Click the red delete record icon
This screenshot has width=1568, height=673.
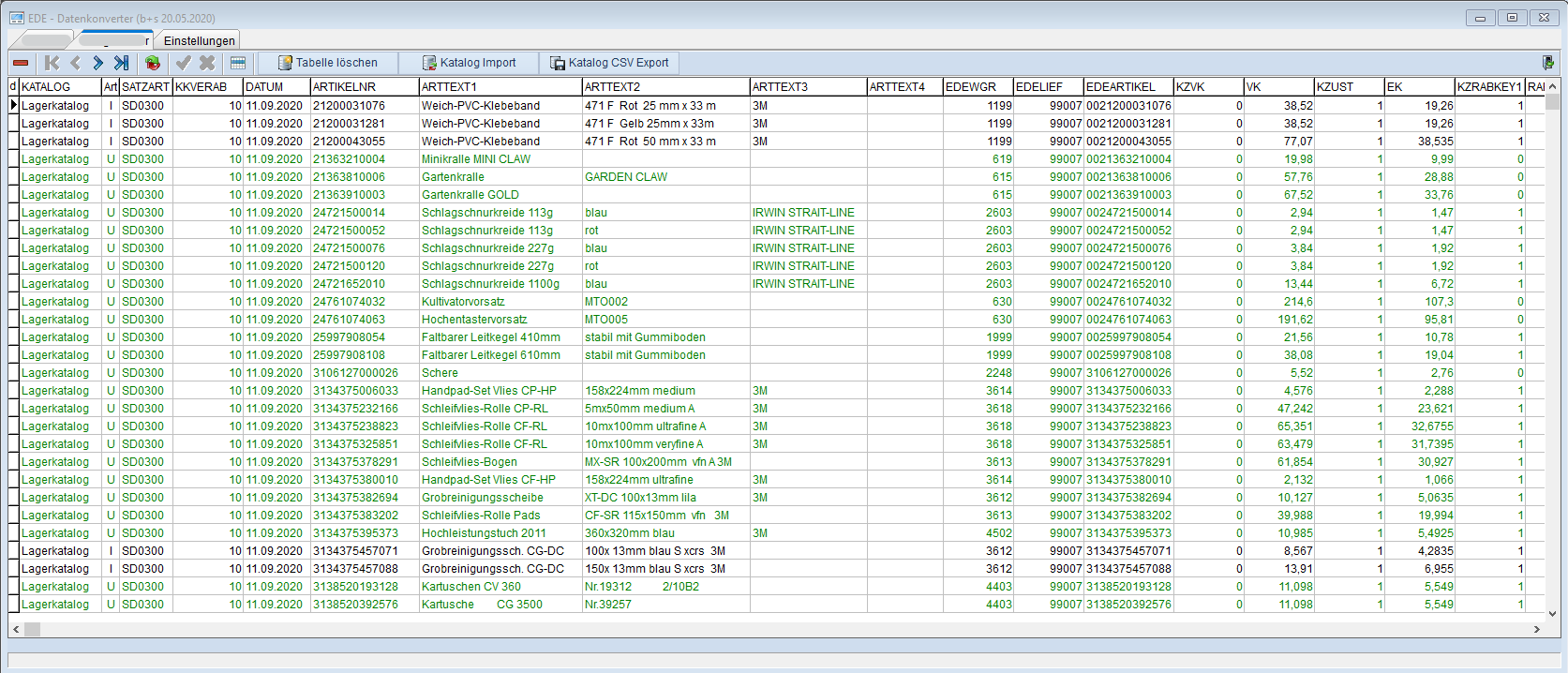[x=21, y=63]
